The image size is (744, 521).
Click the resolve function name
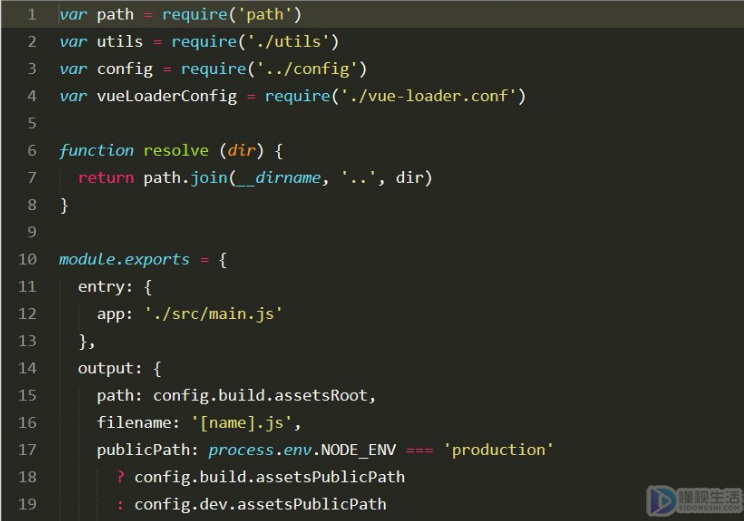tap(176, 151)
